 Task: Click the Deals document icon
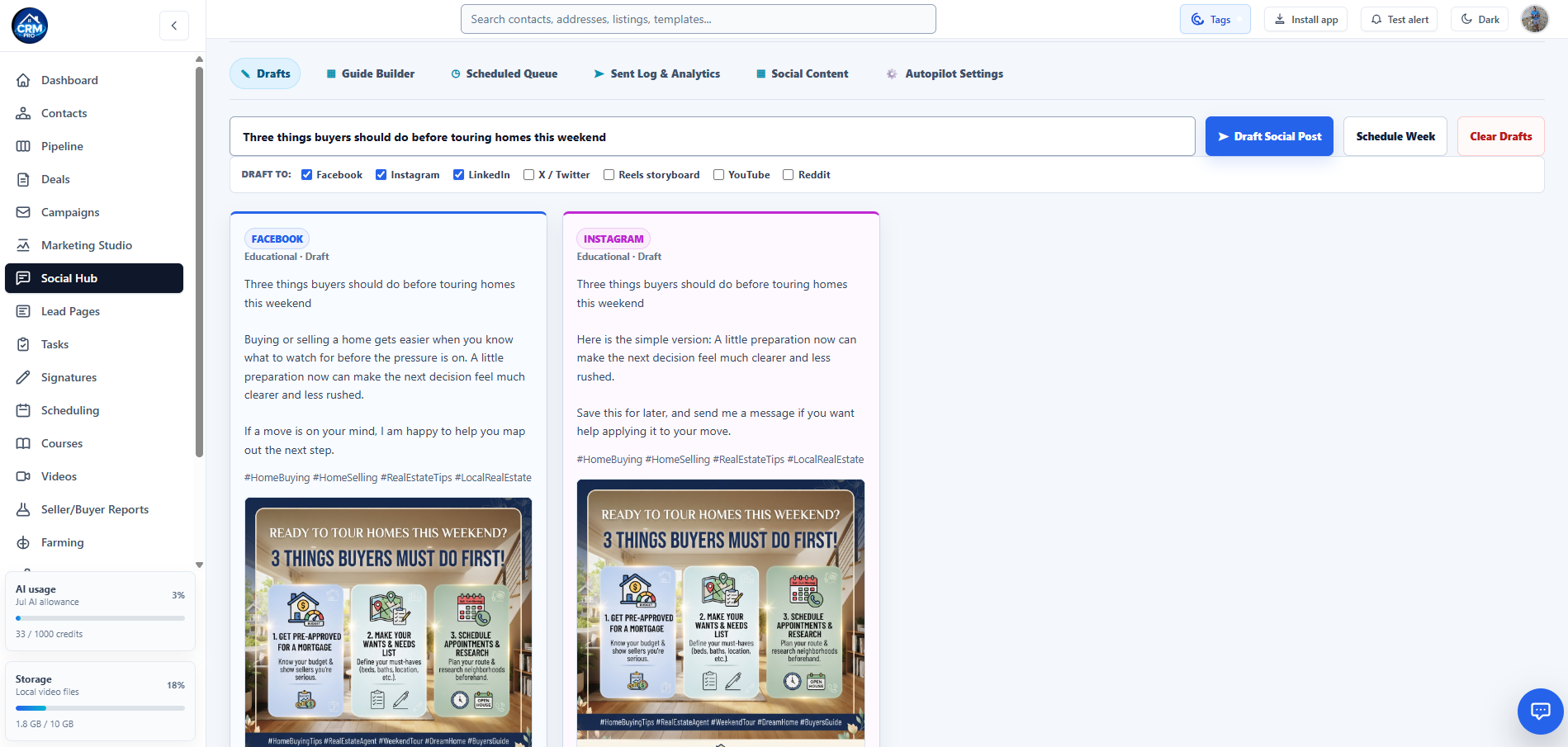(23, 179)
